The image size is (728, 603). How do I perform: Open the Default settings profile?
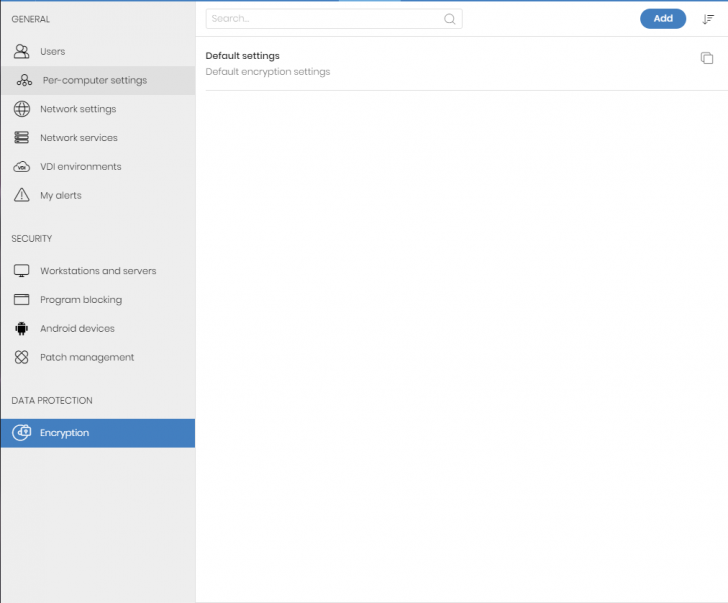click(242, 56)
